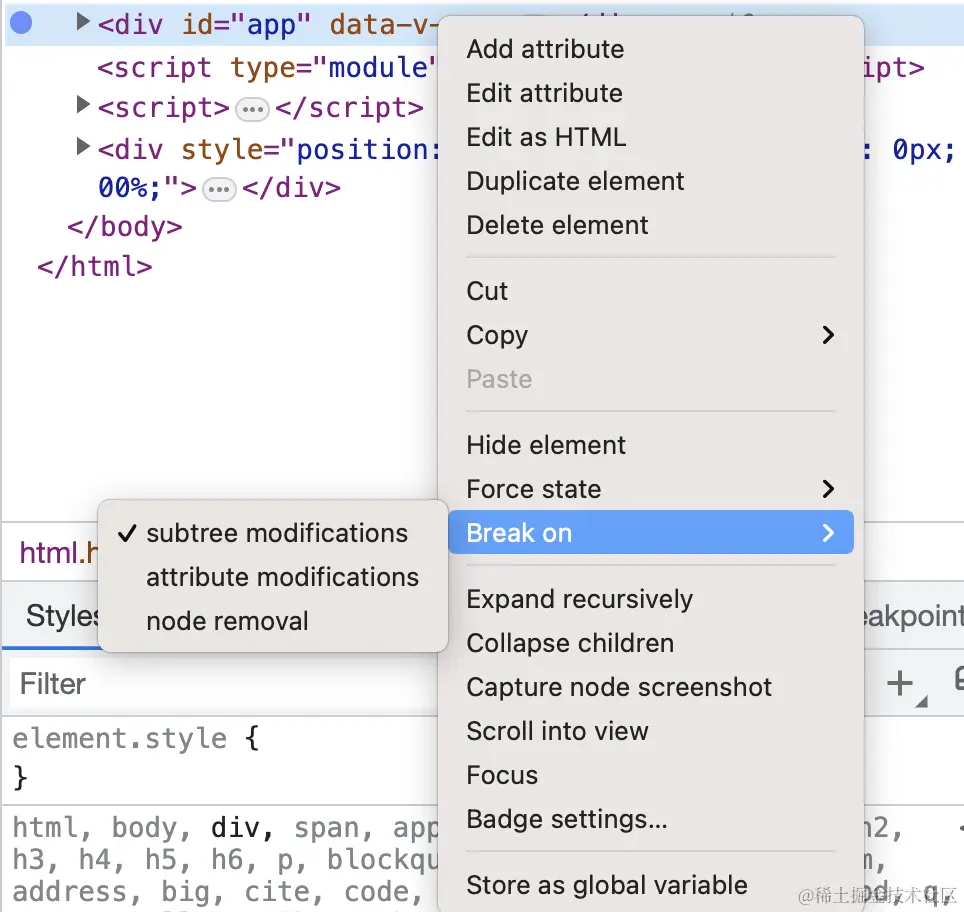
Task: Click the blue DOM breakpoint dot
Action: click(21, 23)
